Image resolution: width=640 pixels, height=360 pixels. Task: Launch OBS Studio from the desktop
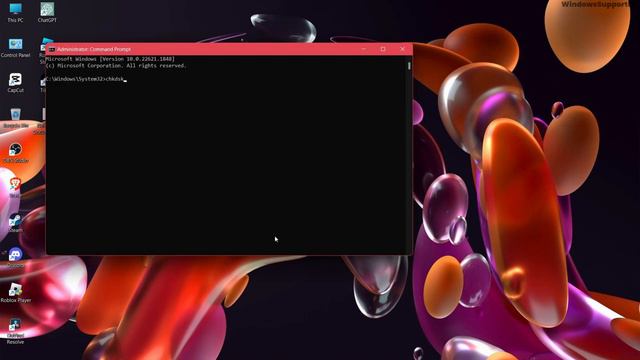pos(16,153)
